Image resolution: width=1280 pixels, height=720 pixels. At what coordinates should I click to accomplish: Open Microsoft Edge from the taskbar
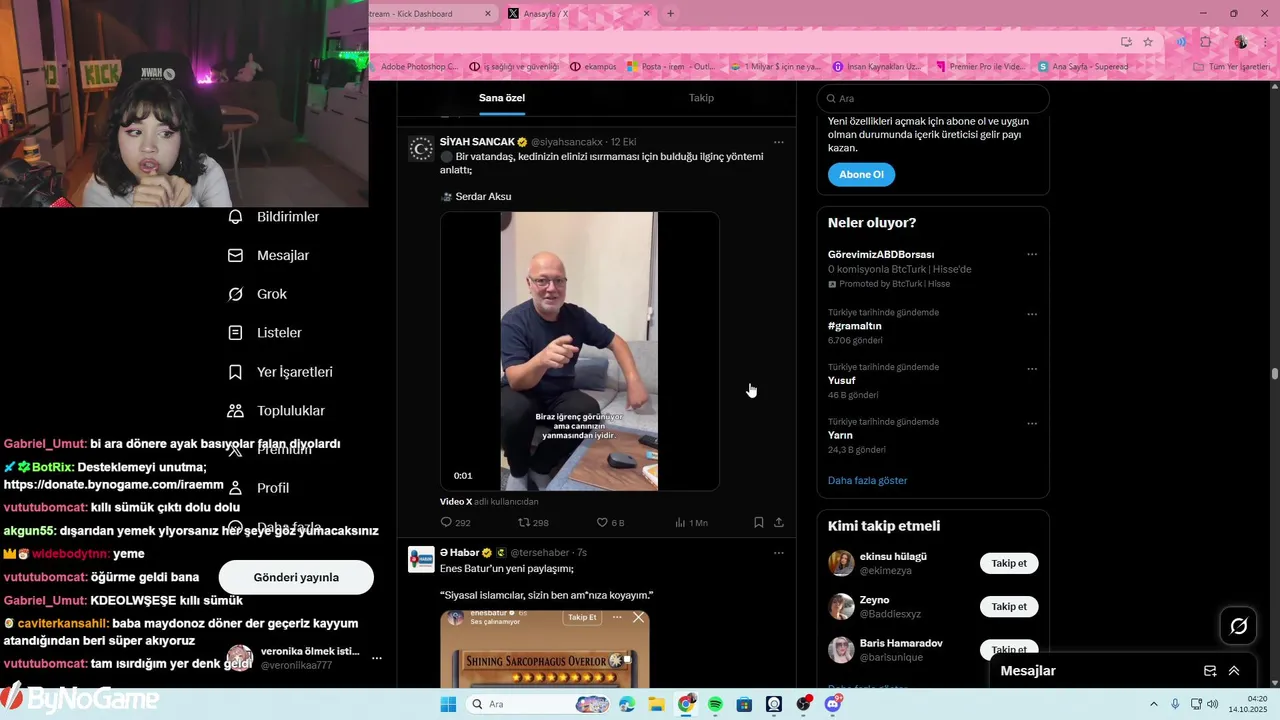coord(627,704)
